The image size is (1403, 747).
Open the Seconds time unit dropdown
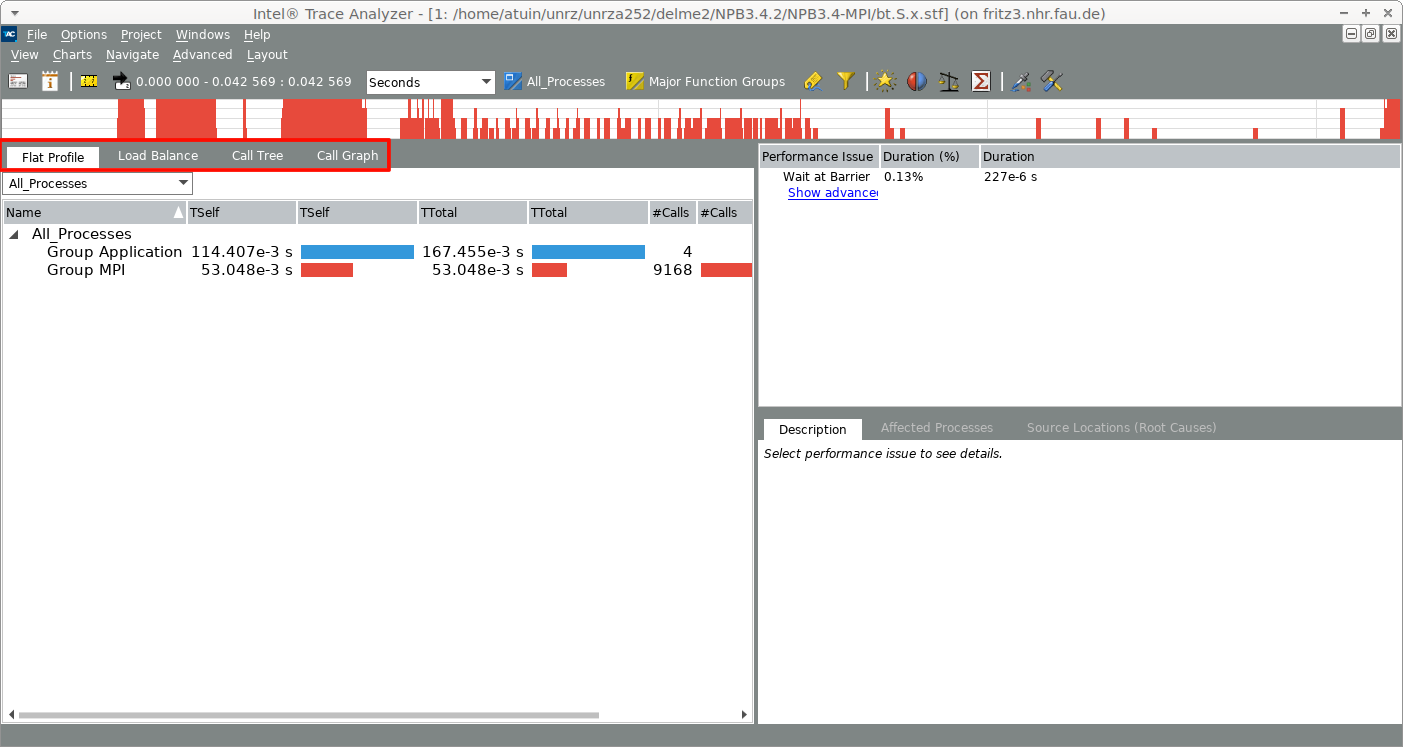431,82
